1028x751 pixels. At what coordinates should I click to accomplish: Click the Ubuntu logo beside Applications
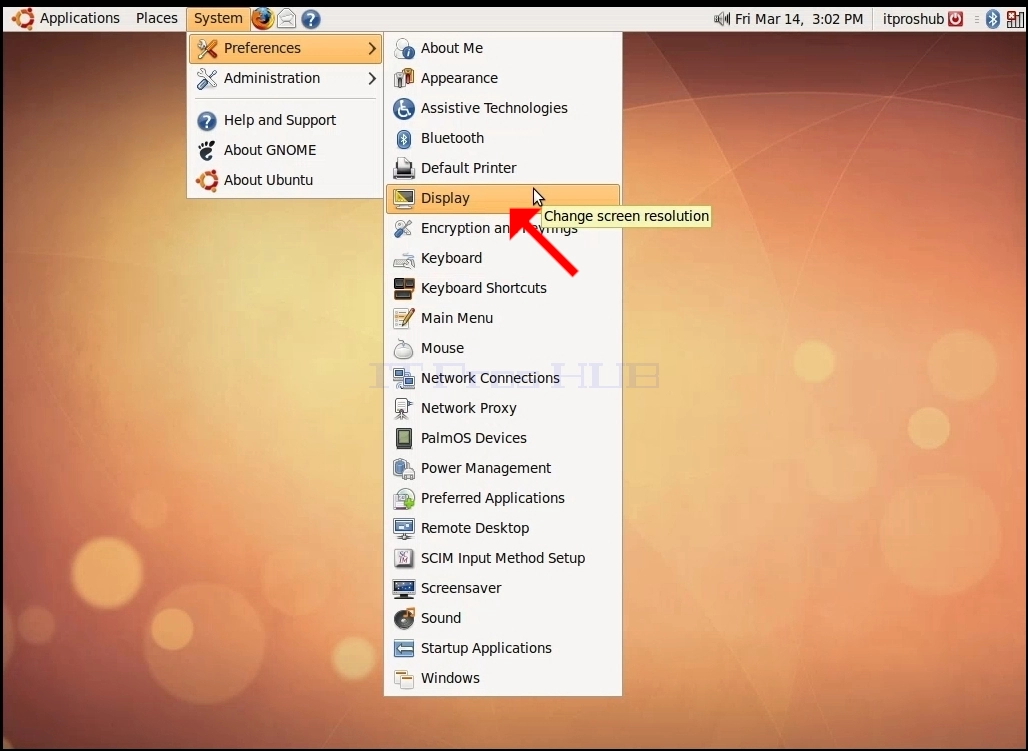point(24,18)
